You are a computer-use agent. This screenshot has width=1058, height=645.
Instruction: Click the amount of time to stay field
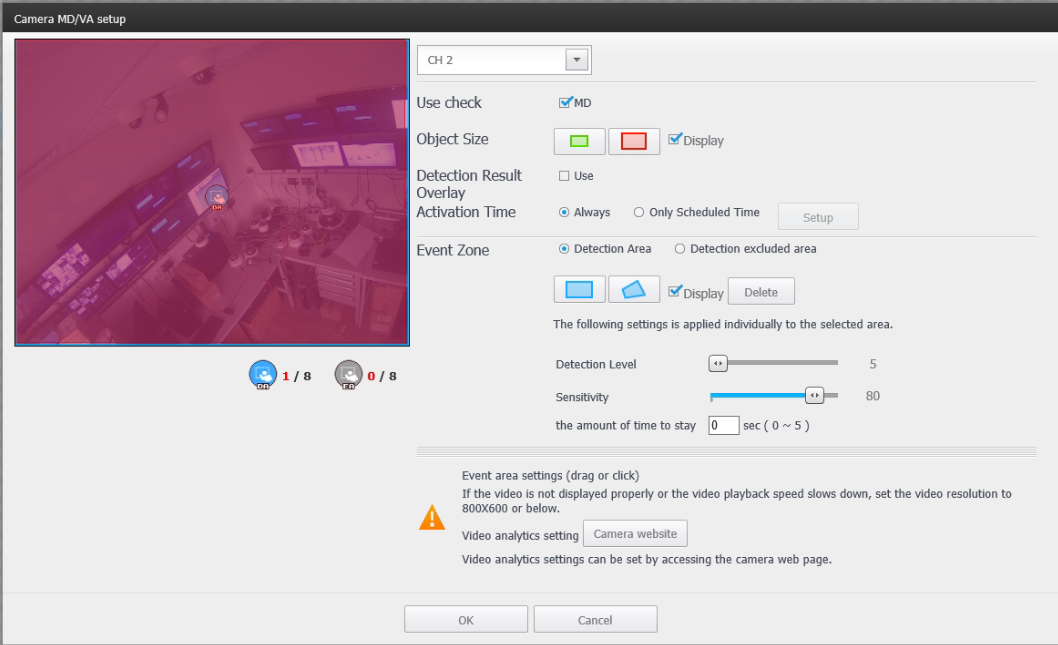[x=723, y=425]
